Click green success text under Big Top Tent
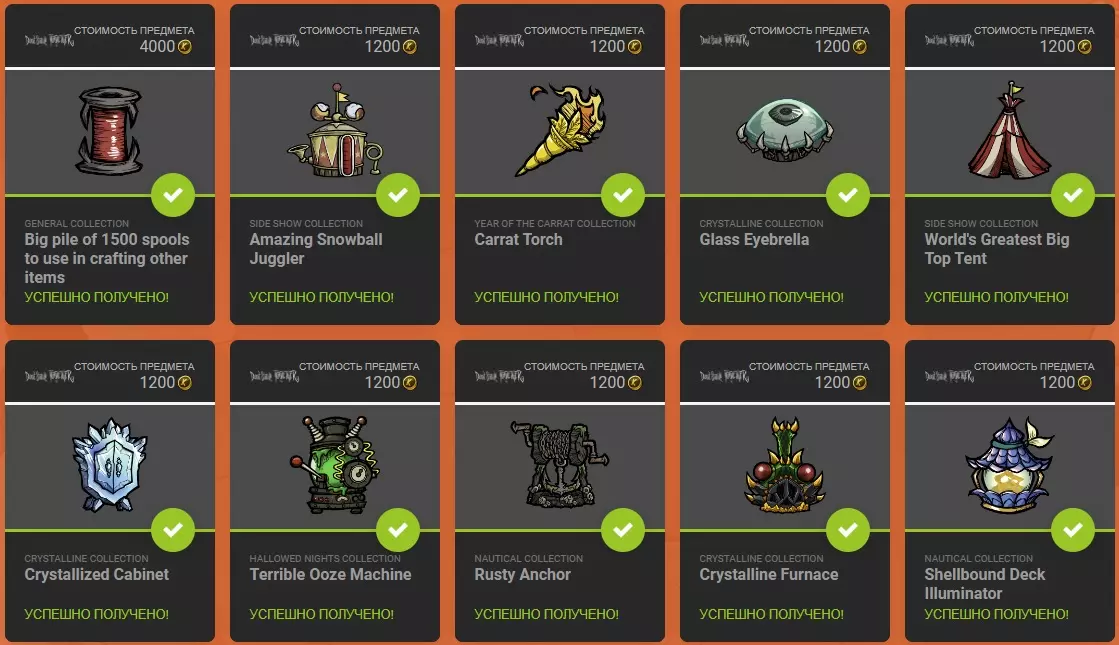 pos(996,297)
